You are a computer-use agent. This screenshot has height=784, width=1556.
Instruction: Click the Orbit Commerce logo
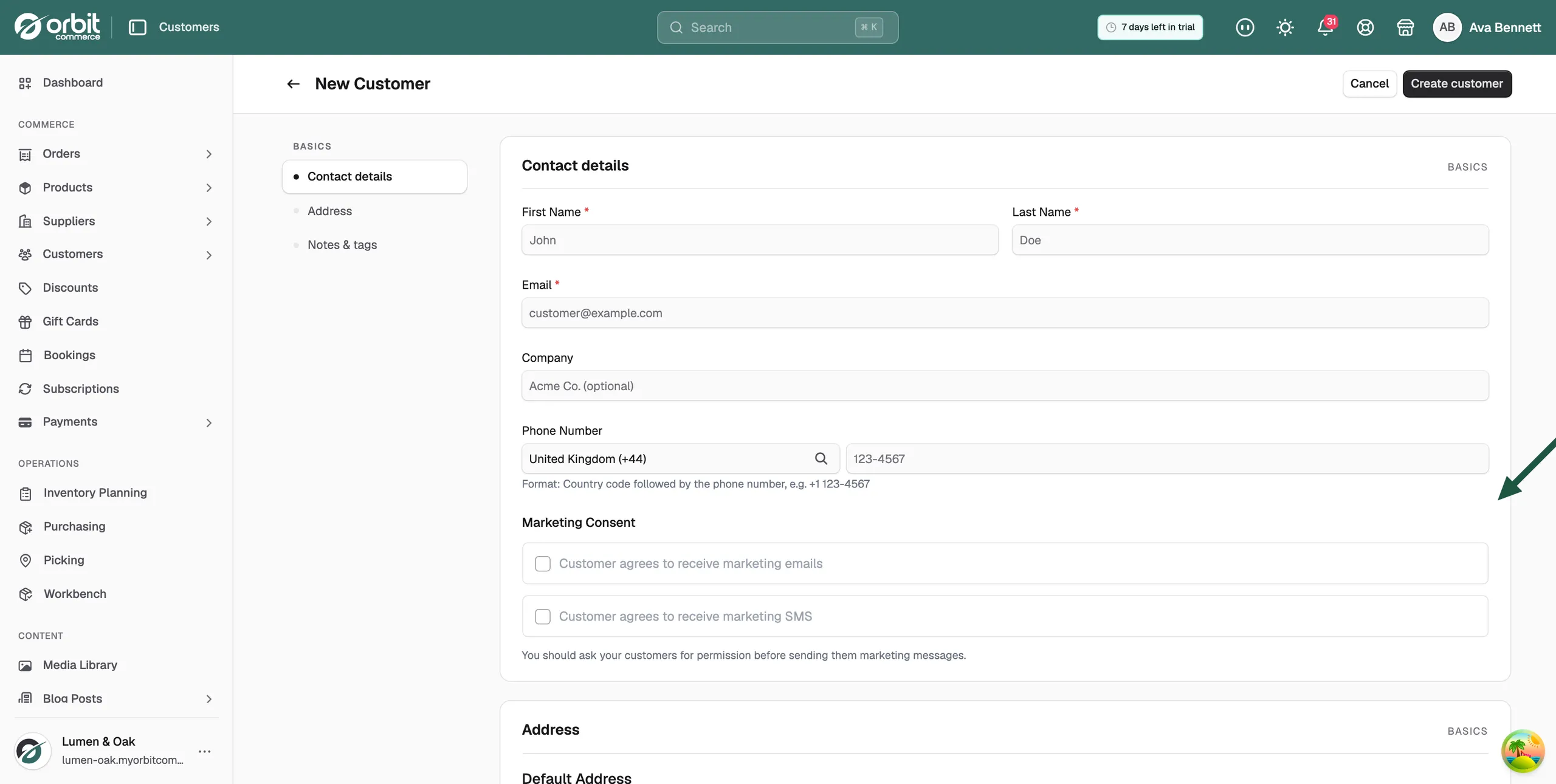point(57,27)
